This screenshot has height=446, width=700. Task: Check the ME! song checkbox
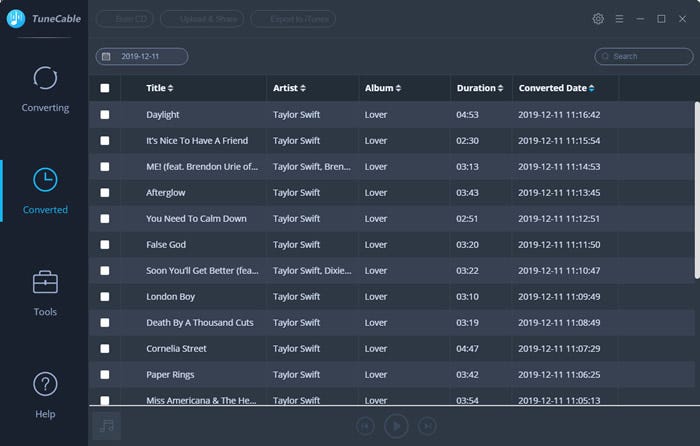(x=105, y=167)
